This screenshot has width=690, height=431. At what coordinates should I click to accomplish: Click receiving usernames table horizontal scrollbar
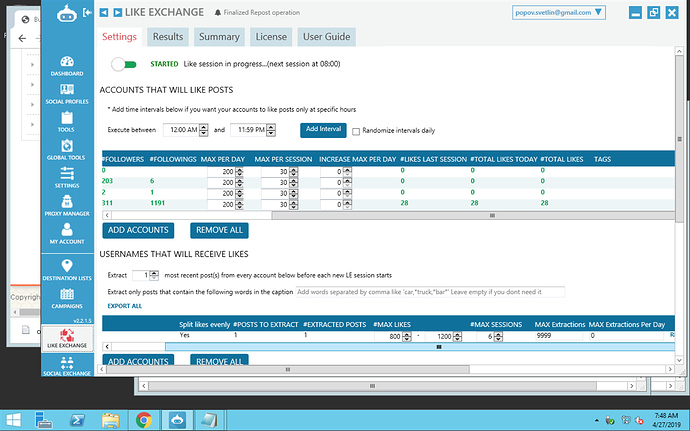point(419,347)
